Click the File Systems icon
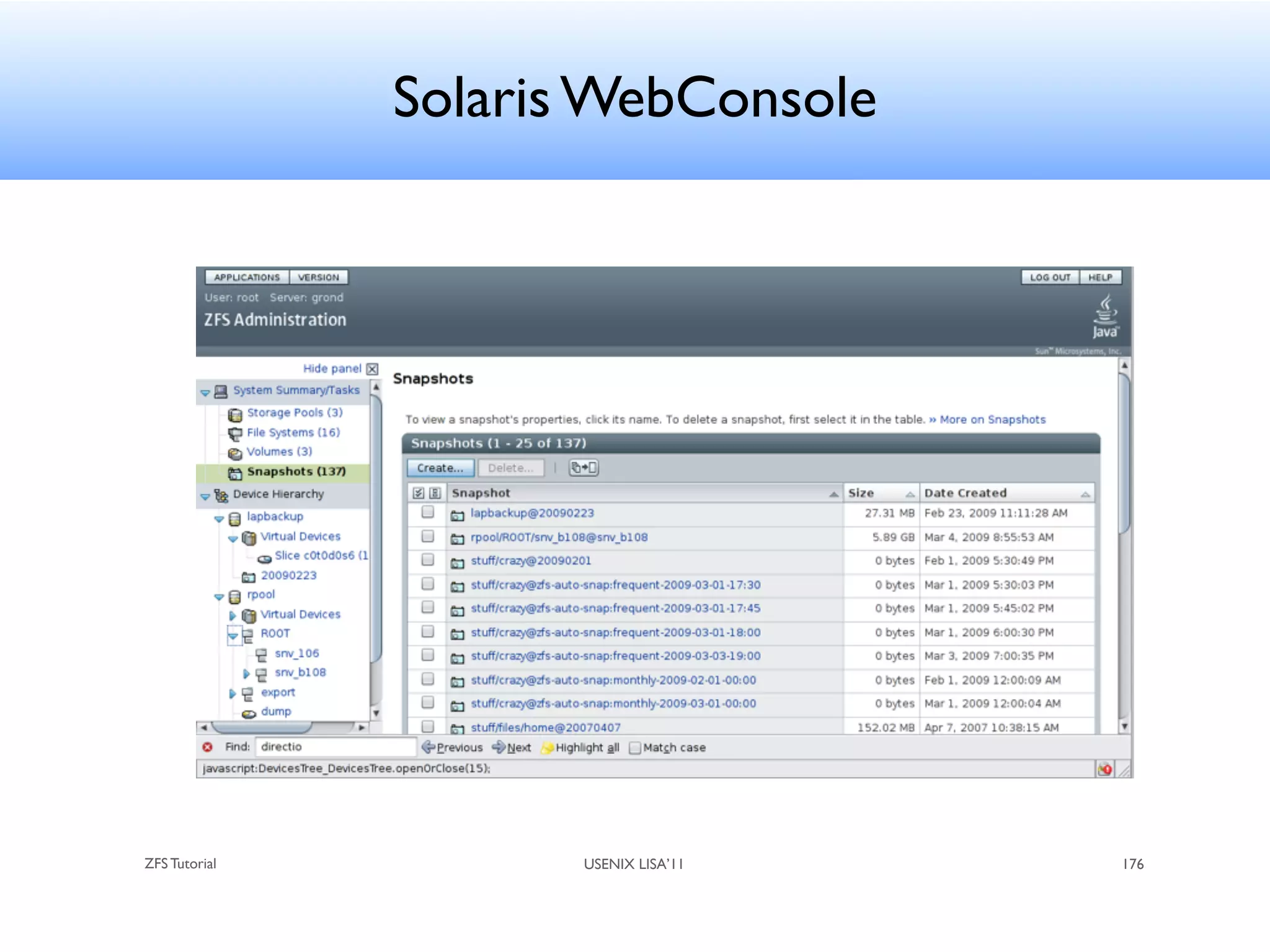The width and height of the screenshot is (1270, 952). click(235, 433)
